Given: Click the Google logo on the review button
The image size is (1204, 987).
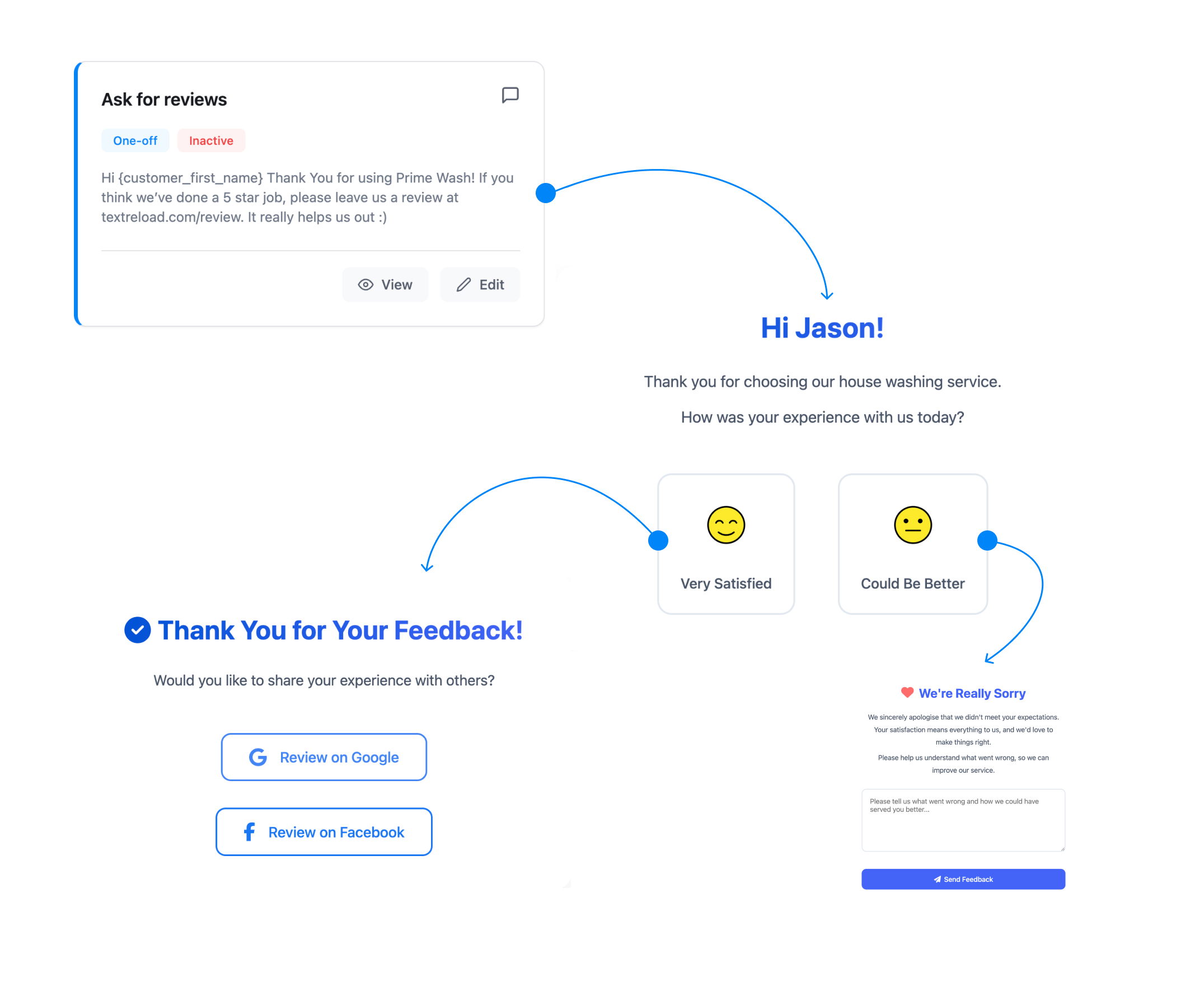Looking at the screenshot, I should pos(257,756).
